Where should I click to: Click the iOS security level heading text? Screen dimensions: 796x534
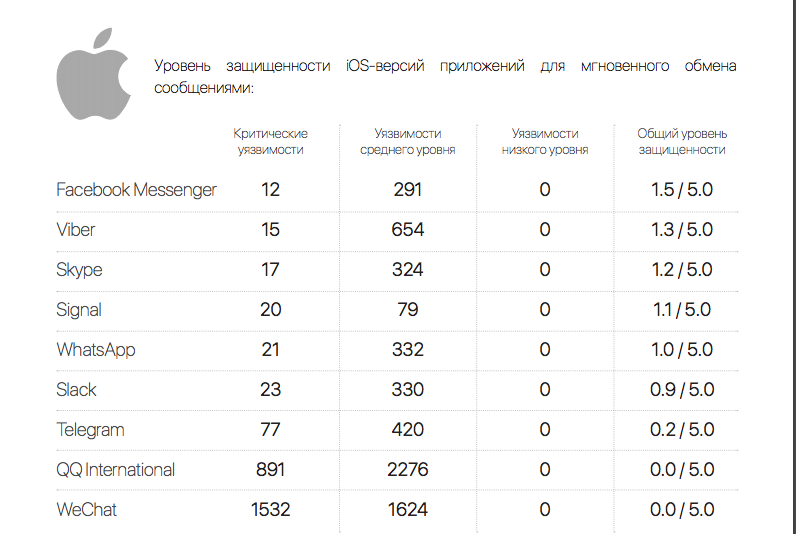tap(445, 77)
